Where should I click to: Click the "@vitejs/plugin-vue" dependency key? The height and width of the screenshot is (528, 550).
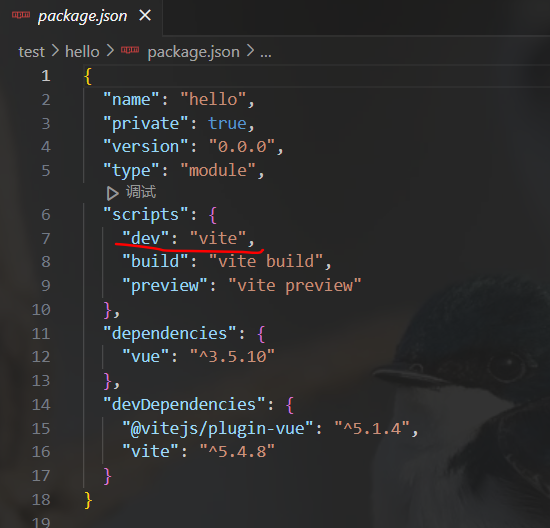coord(217,429)
